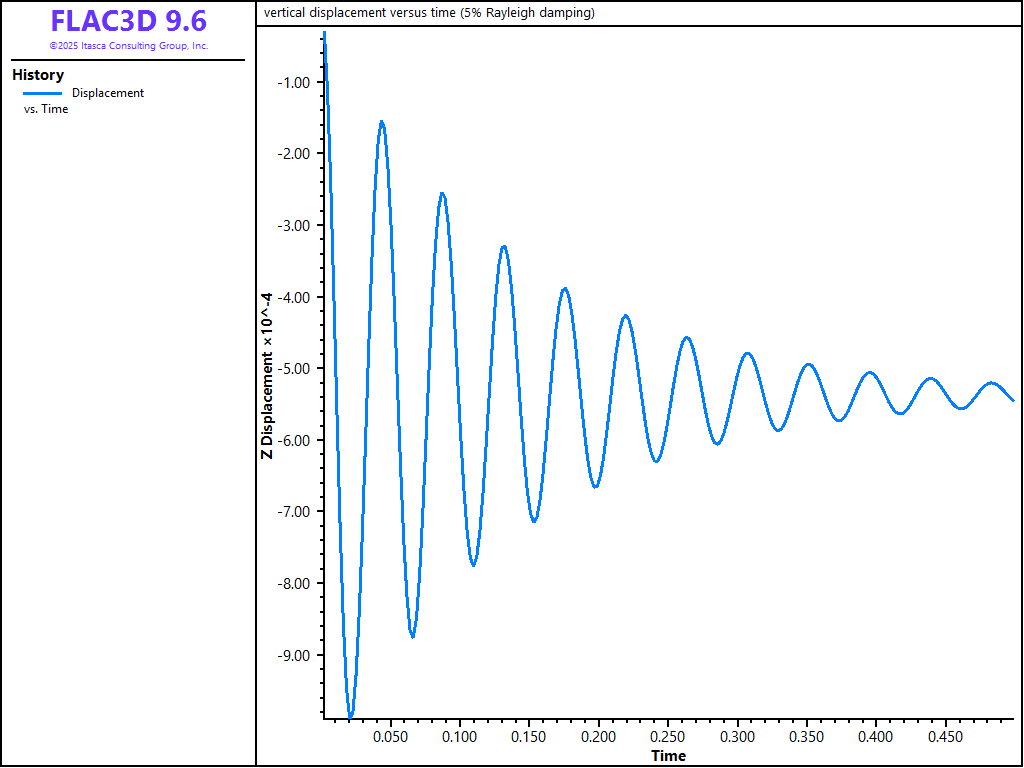The image size is (1024, 768).
Task: Select the History legend heading
Action: pos(38,75)
